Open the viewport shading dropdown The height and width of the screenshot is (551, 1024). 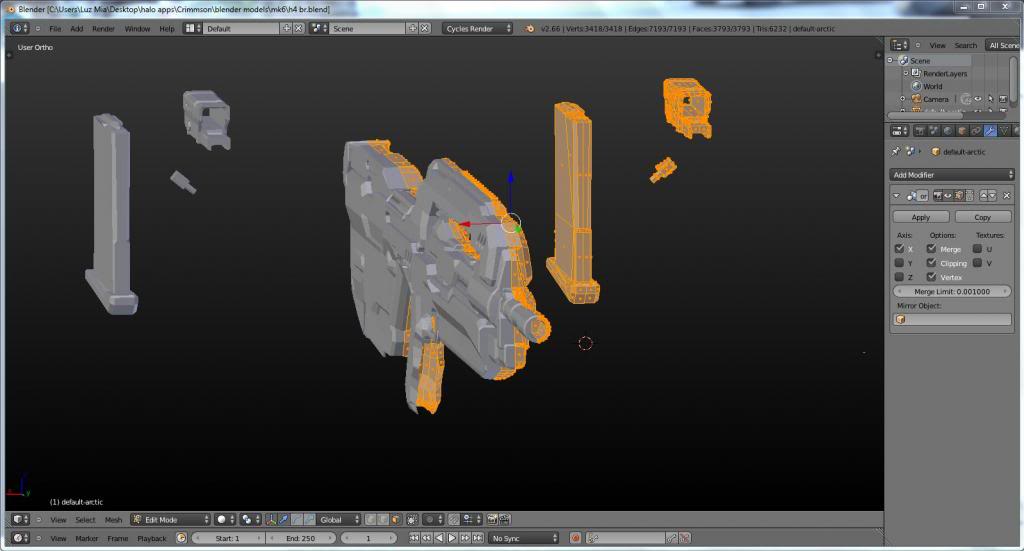click(x=225, y=520)
